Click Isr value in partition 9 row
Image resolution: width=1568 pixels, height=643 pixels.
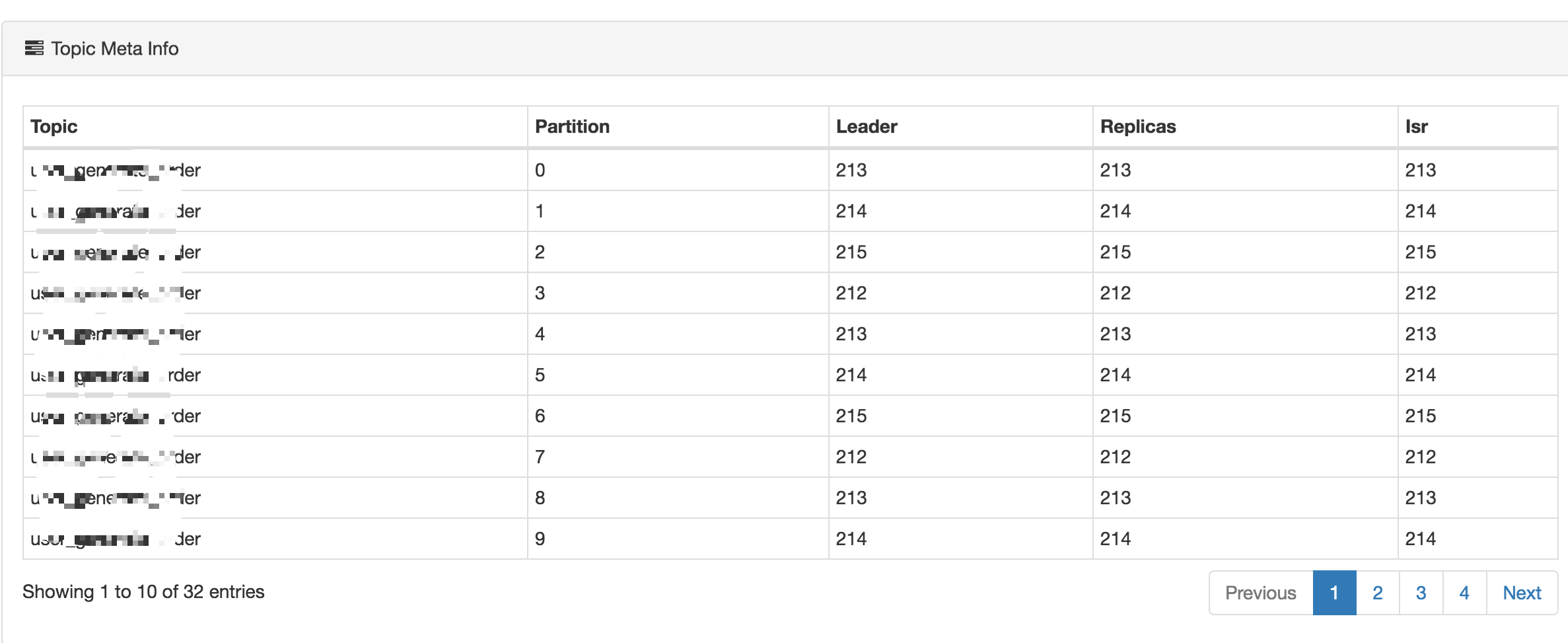point(1478,539)
